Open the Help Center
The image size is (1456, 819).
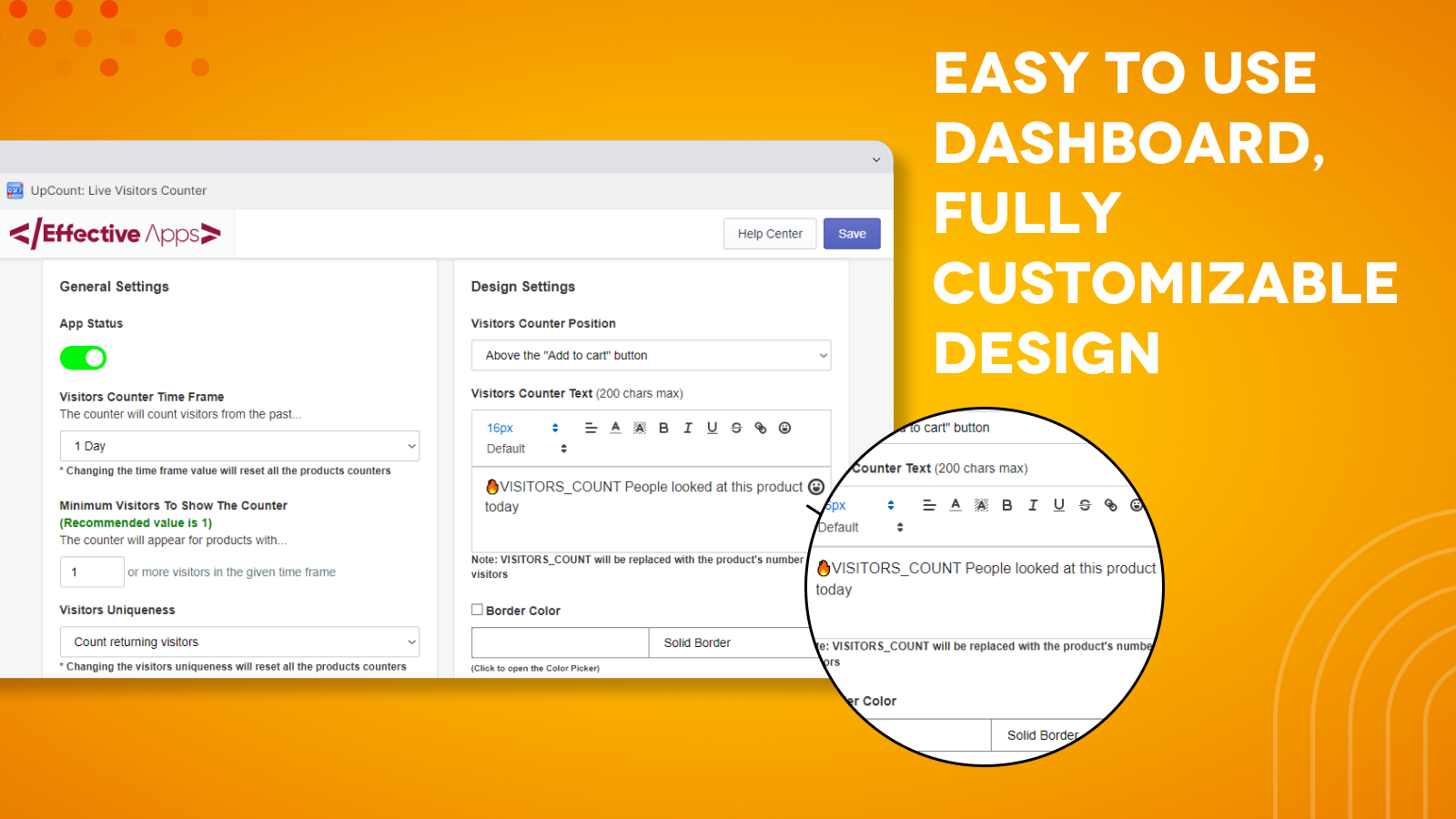[x=770, y=234]
